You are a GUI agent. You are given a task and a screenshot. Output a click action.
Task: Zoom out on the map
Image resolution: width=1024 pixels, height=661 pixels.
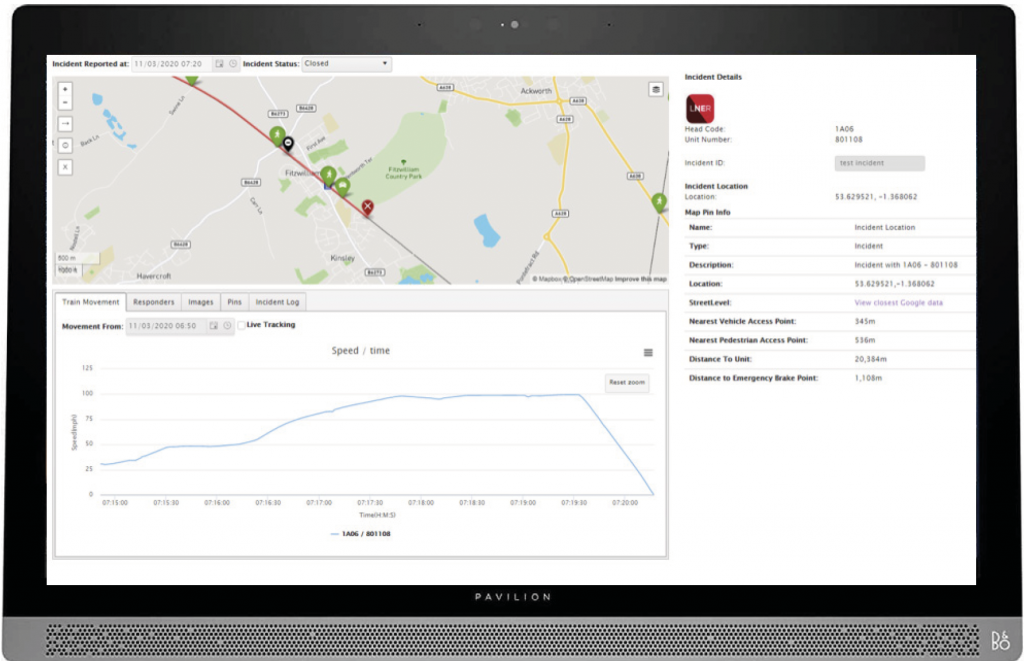click(65, 102)
